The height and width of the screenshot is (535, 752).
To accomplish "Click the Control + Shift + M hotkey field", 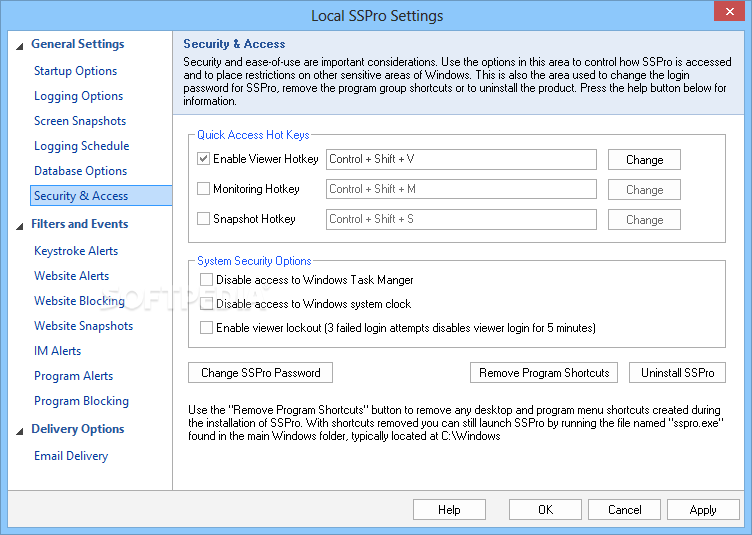I will (461, 189).
